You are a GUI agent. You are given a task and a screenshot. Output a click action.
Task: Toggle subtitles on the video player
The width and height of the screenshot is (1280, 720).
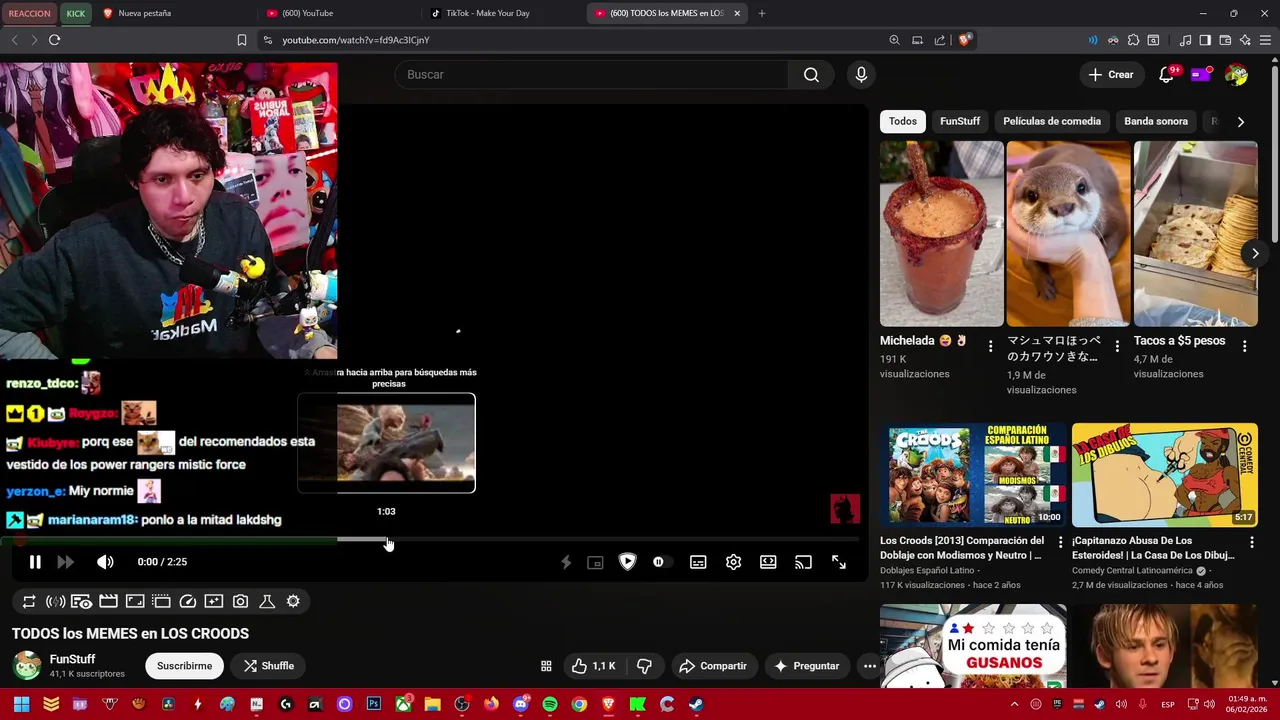pos(698,562)
